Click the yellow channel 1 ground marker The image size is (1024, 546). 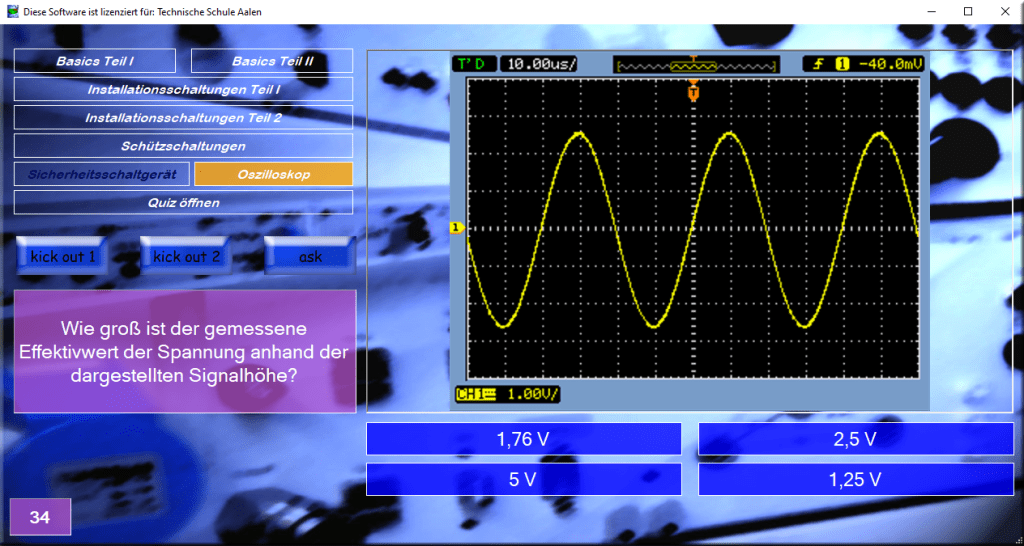click(456, 229)
